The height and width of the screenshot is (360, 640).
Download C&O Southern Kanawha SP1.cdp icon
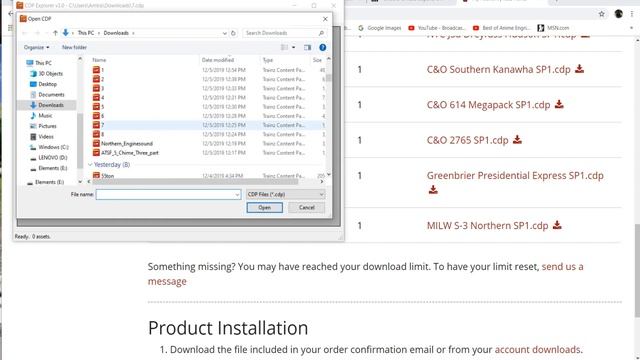[579, 69]
